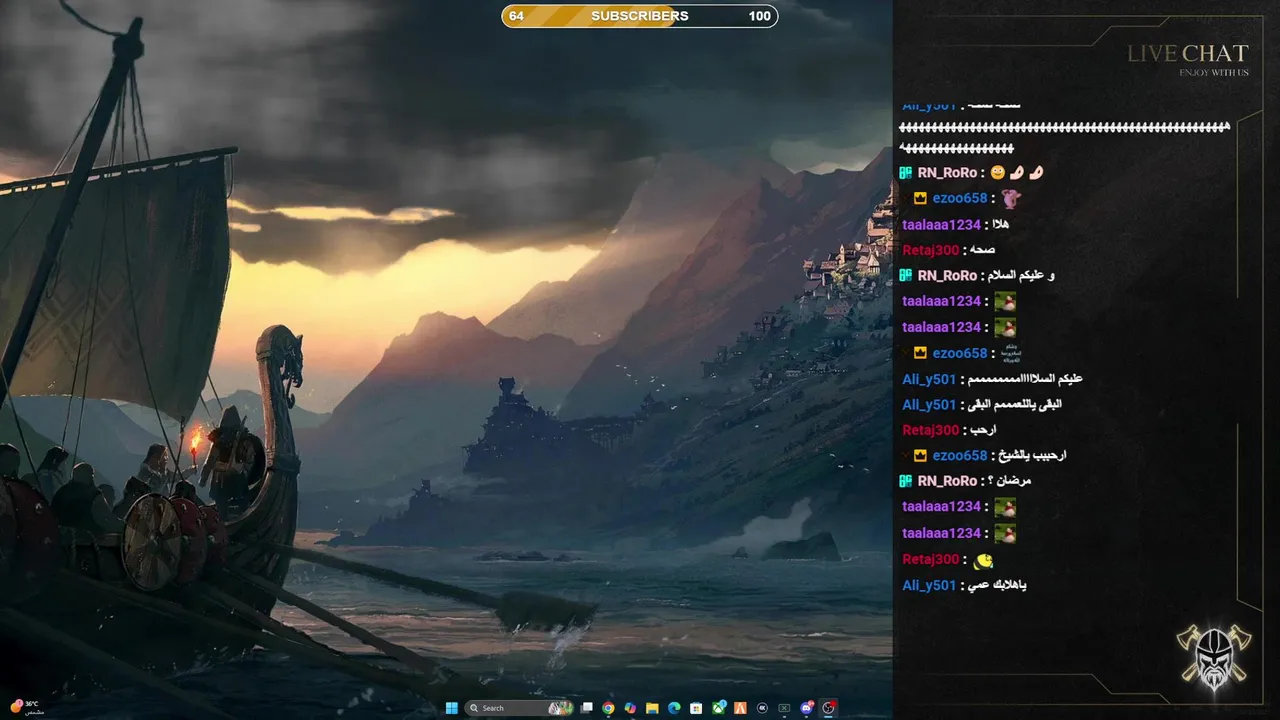Image resolution: width=1280 pixels, height=720 pixels.
Task: Click the chat text 'و عليكم السلام'
Action: pyautogui.click(x=1020, y=275)
